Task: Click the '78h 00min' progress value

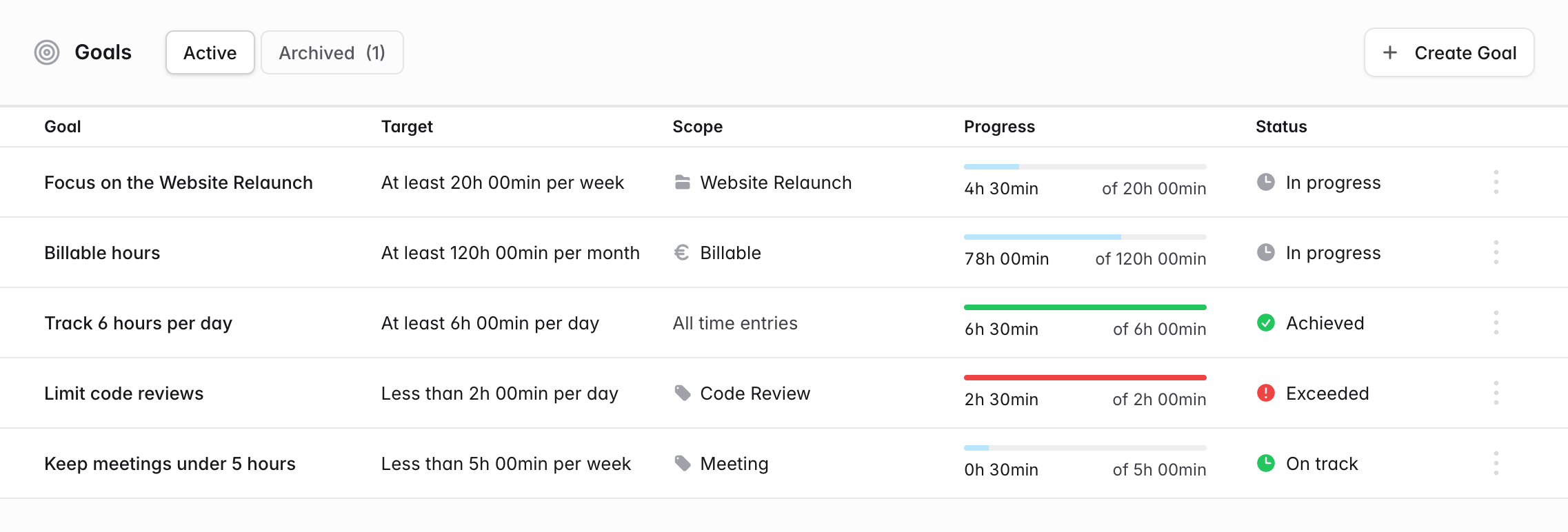Action: 1007,259
